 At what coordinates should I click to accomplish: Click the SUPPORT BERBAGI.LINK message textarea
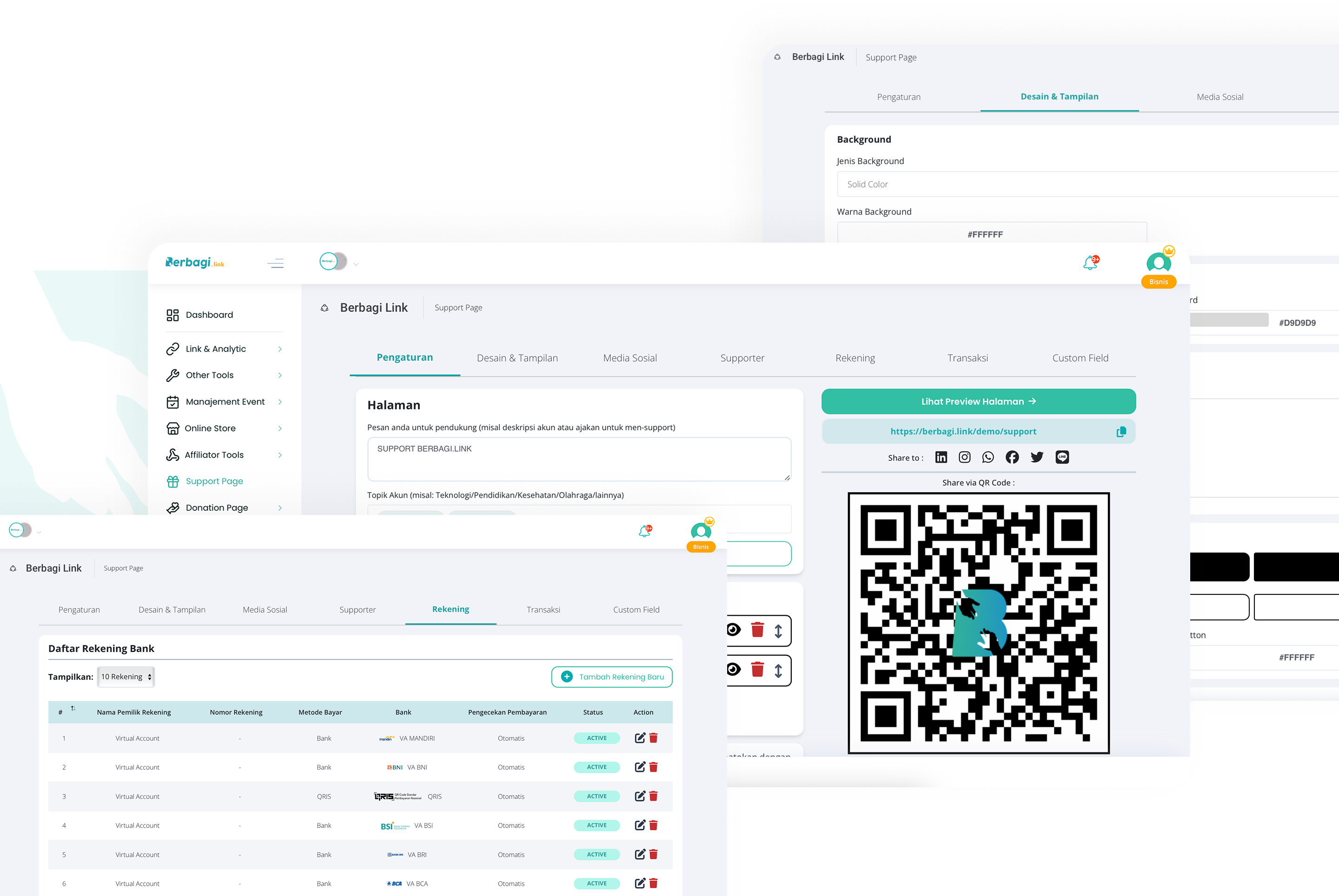(x=579, y=460)
